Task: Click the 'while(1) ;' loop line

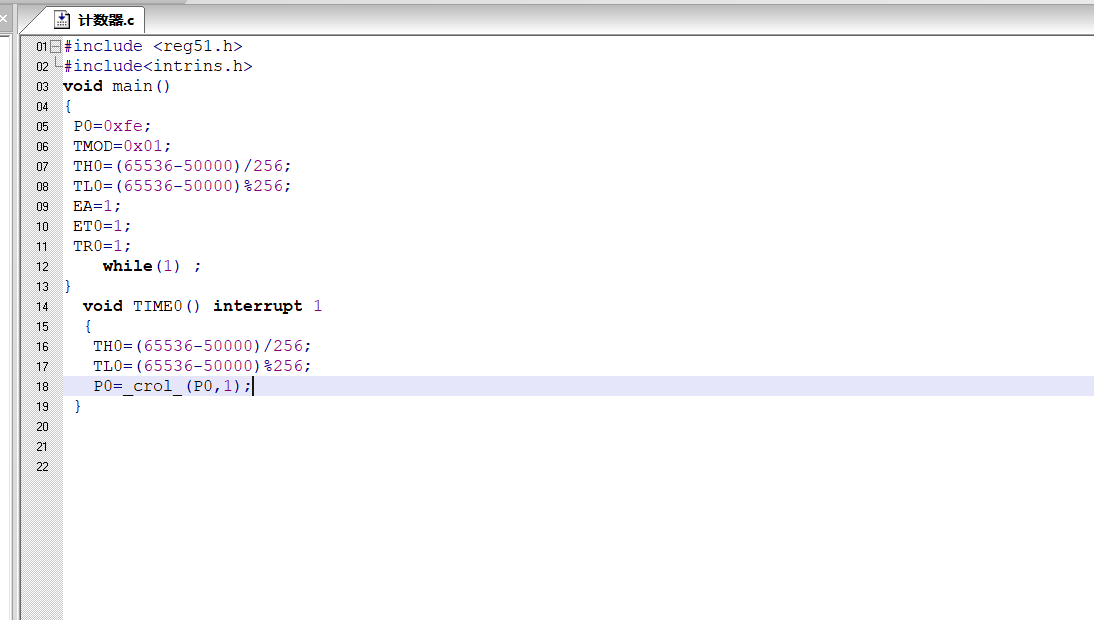Action: click(x=152, y=266)
